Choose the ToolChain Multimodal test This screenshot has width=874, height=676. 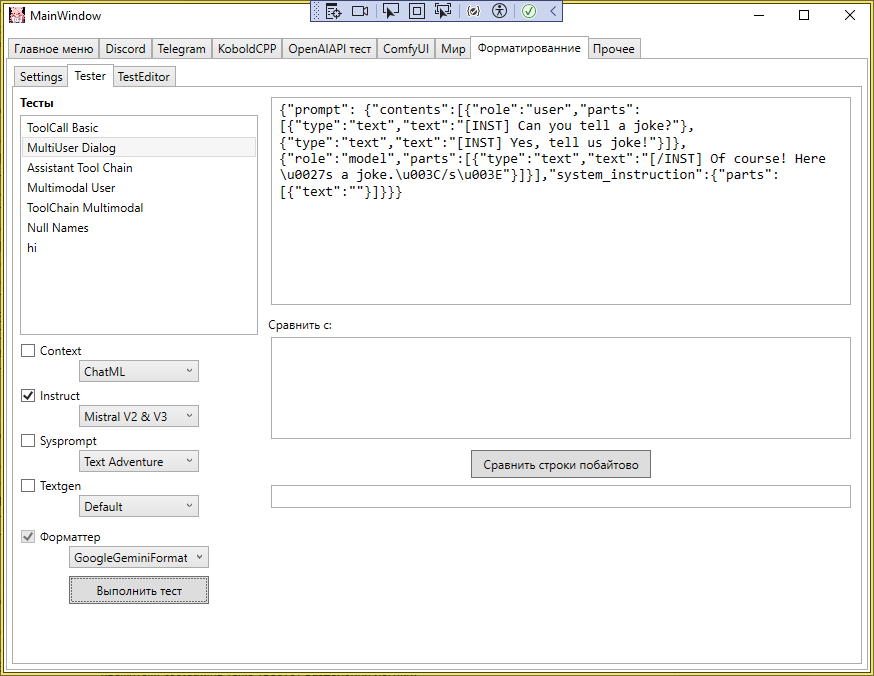coord(139,208)
